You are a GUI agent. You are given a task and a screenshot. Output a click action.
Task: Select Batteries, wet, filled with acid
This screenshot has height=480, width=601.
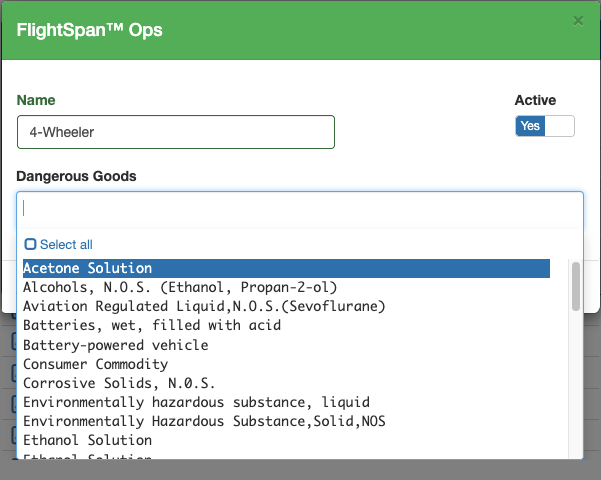[x=286, y=325]
